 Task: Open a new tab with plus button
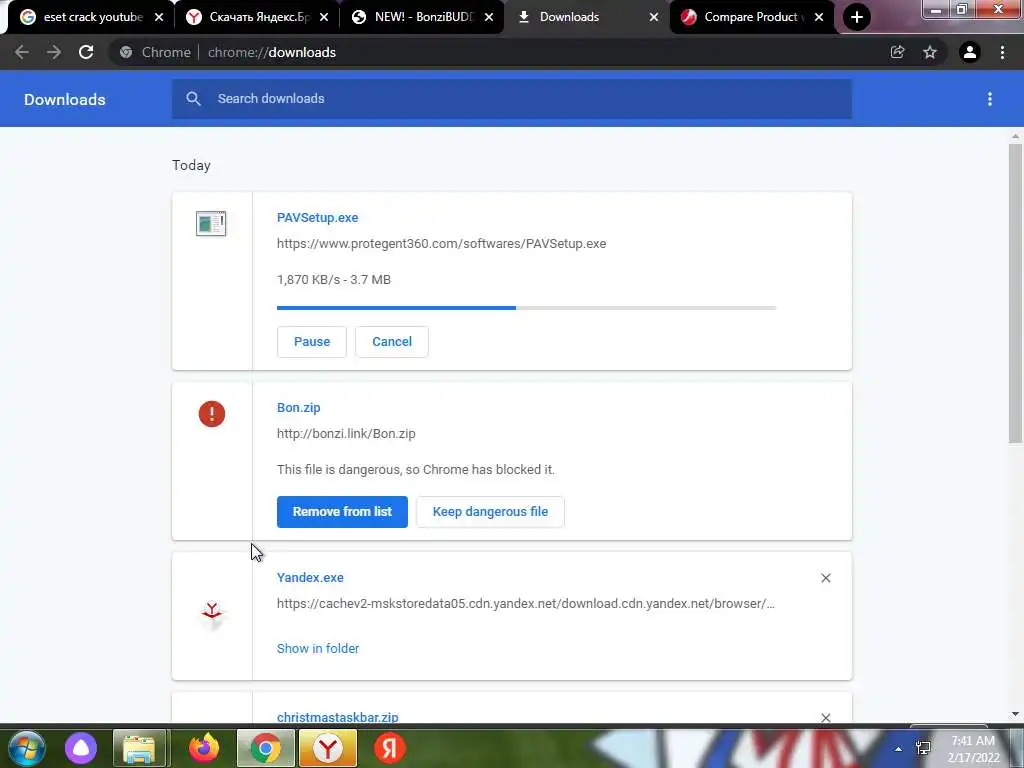[x=857, y=17]
